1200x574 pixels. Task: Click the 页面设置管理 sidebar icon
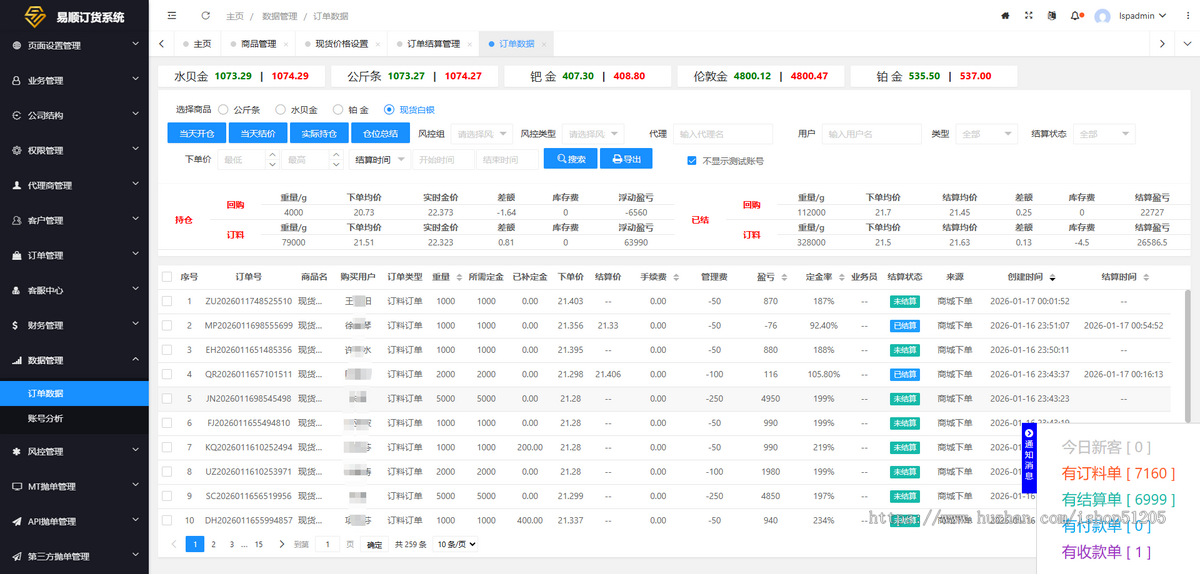tap(17, 45)
